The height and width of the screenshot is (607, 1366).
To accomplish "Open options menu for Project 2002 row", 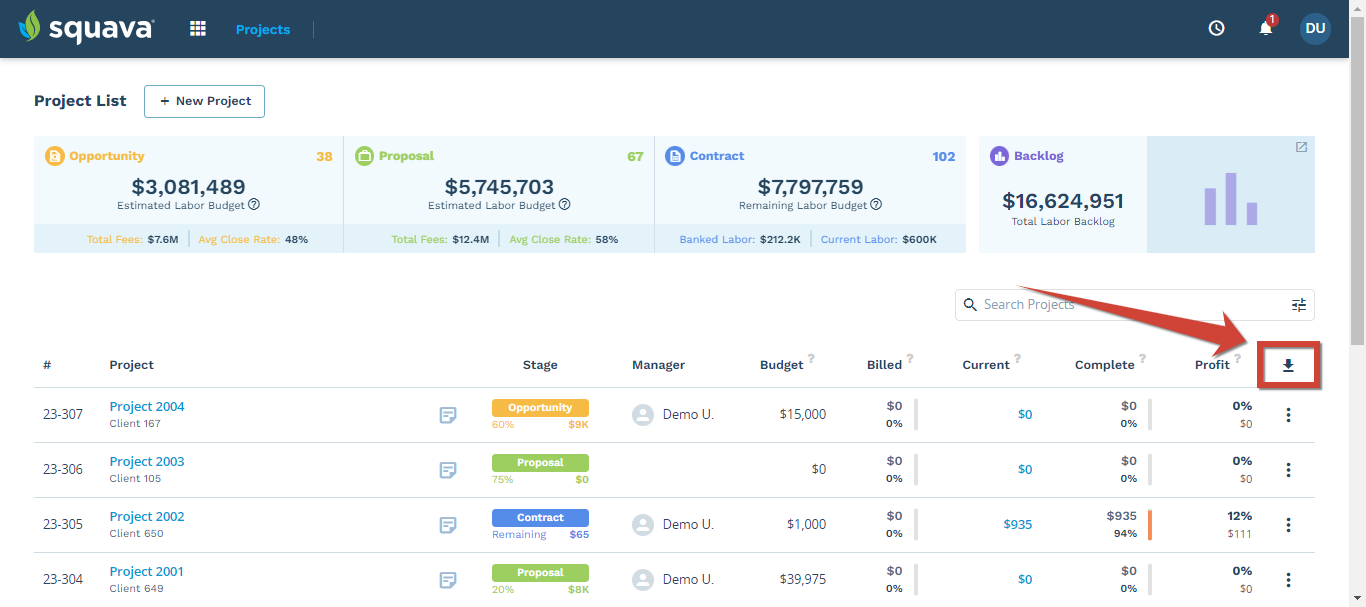I will [x=1288, y=524].
